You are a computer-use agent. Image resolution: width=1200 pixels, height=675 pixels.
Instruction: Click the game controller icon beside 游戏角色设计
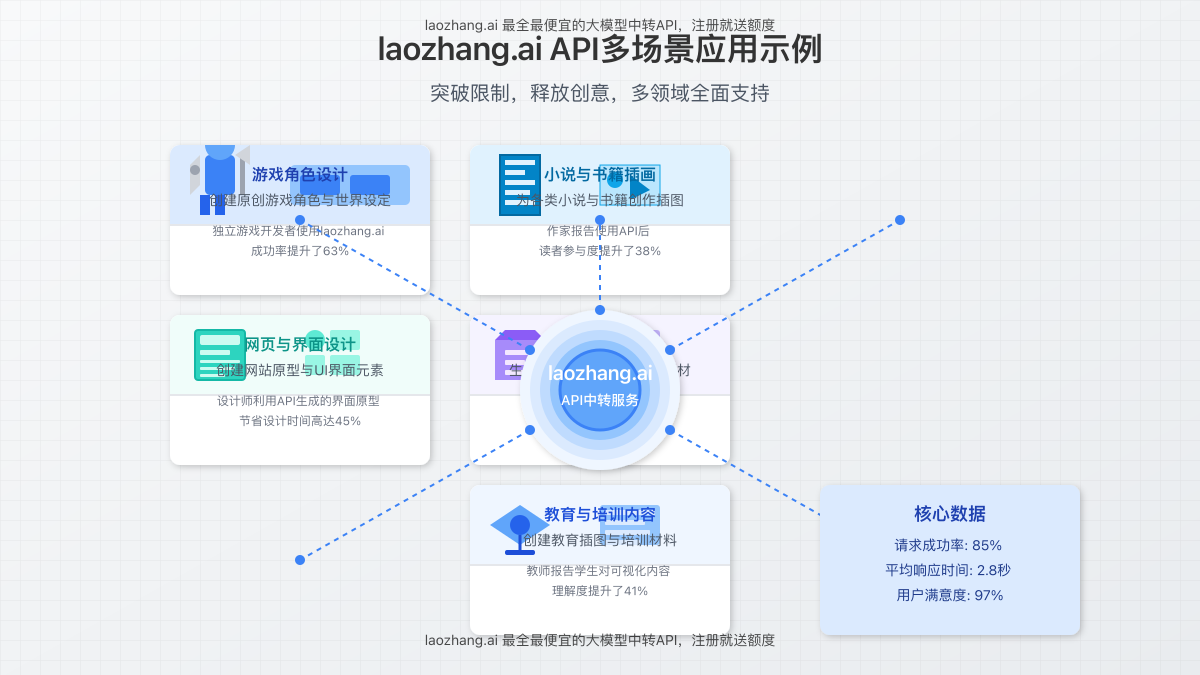tap(350, 185)
